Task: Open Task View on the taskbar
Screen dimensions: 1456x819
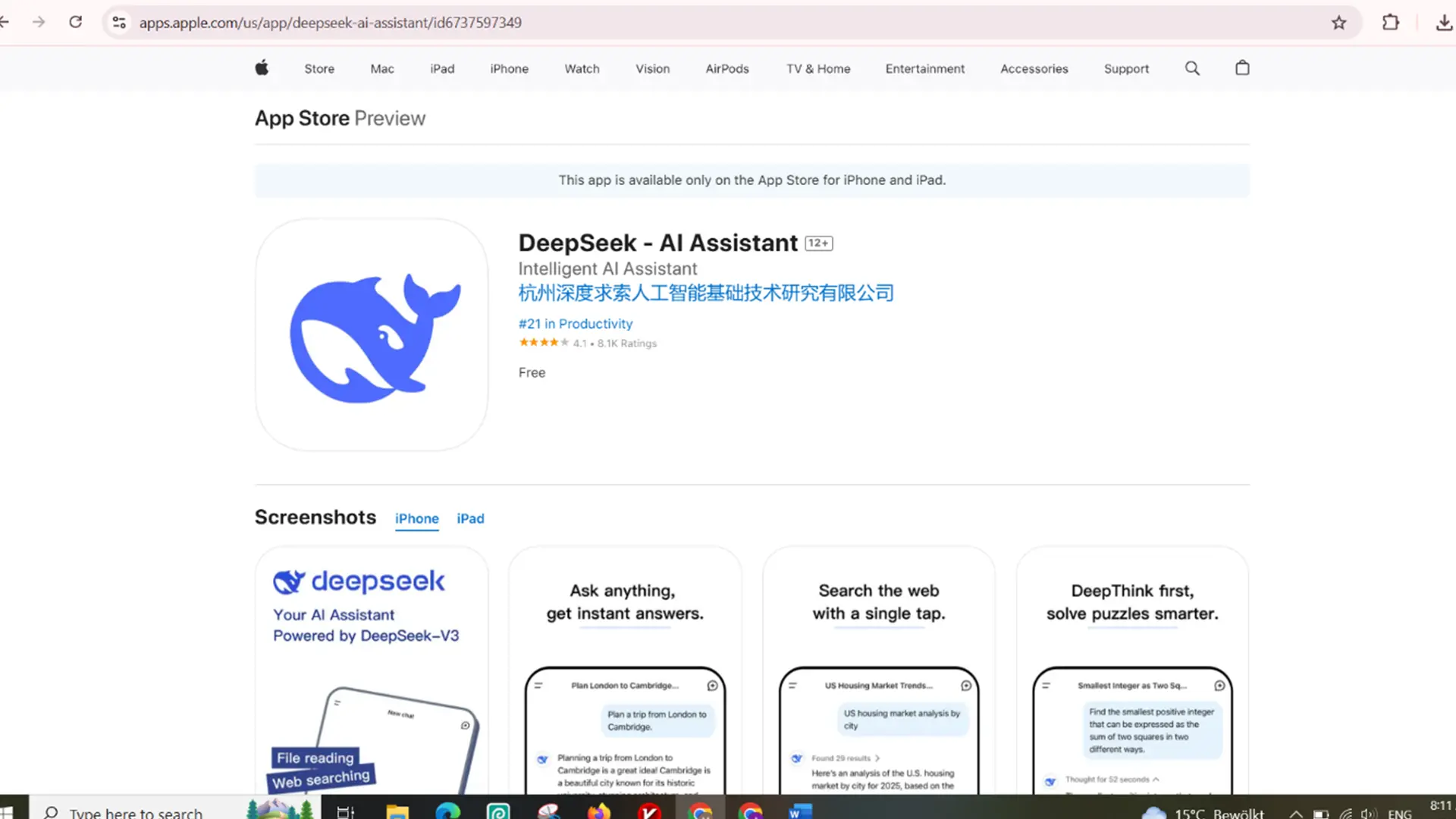Action: [x=346, y=812]
